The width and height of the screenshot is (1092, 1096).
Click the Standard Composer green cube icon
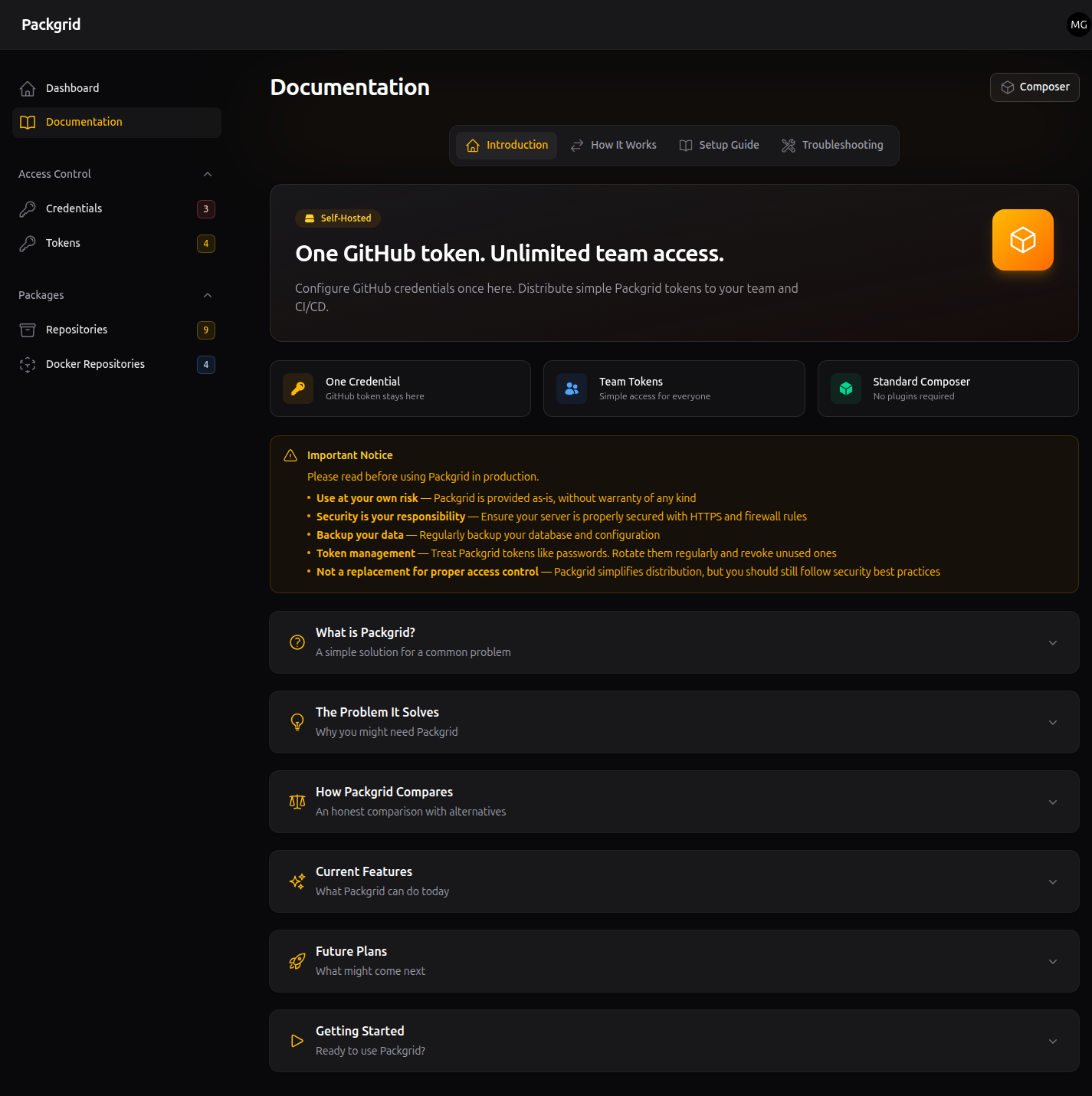[846, 389]
